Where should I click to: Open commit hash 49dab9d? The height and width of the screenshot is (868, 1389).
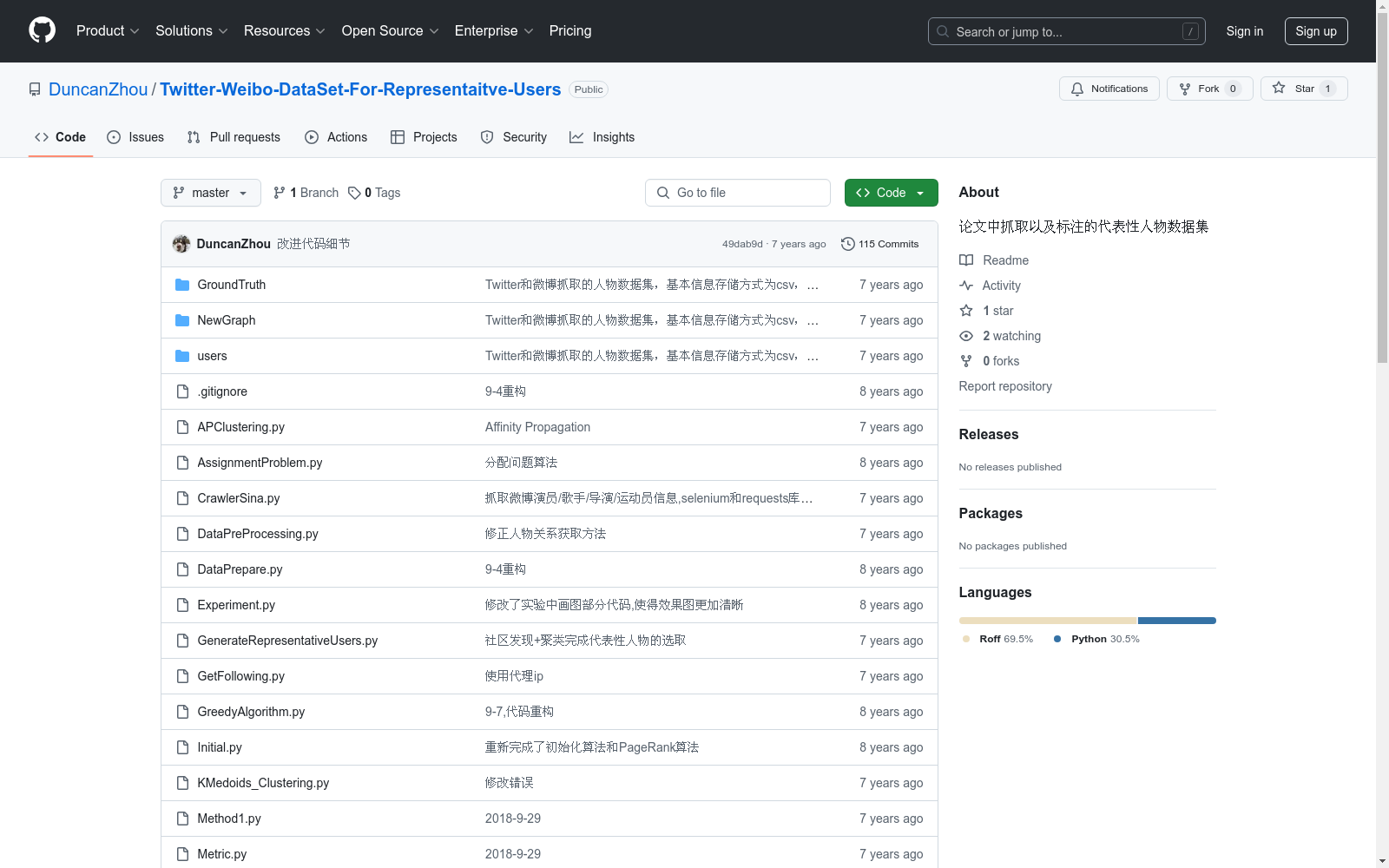pos(742,244)
